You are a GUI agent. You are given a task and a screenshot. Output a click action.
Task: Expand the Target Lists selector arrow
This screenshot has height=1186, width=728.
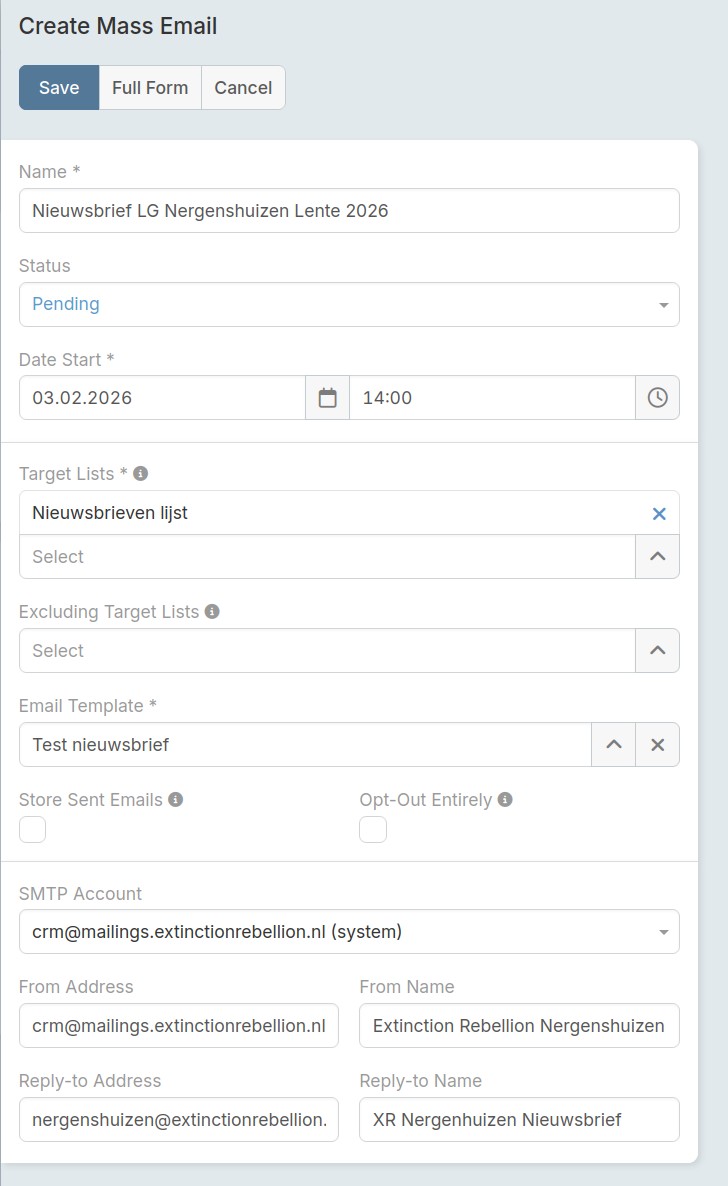[x=657, y=557]
